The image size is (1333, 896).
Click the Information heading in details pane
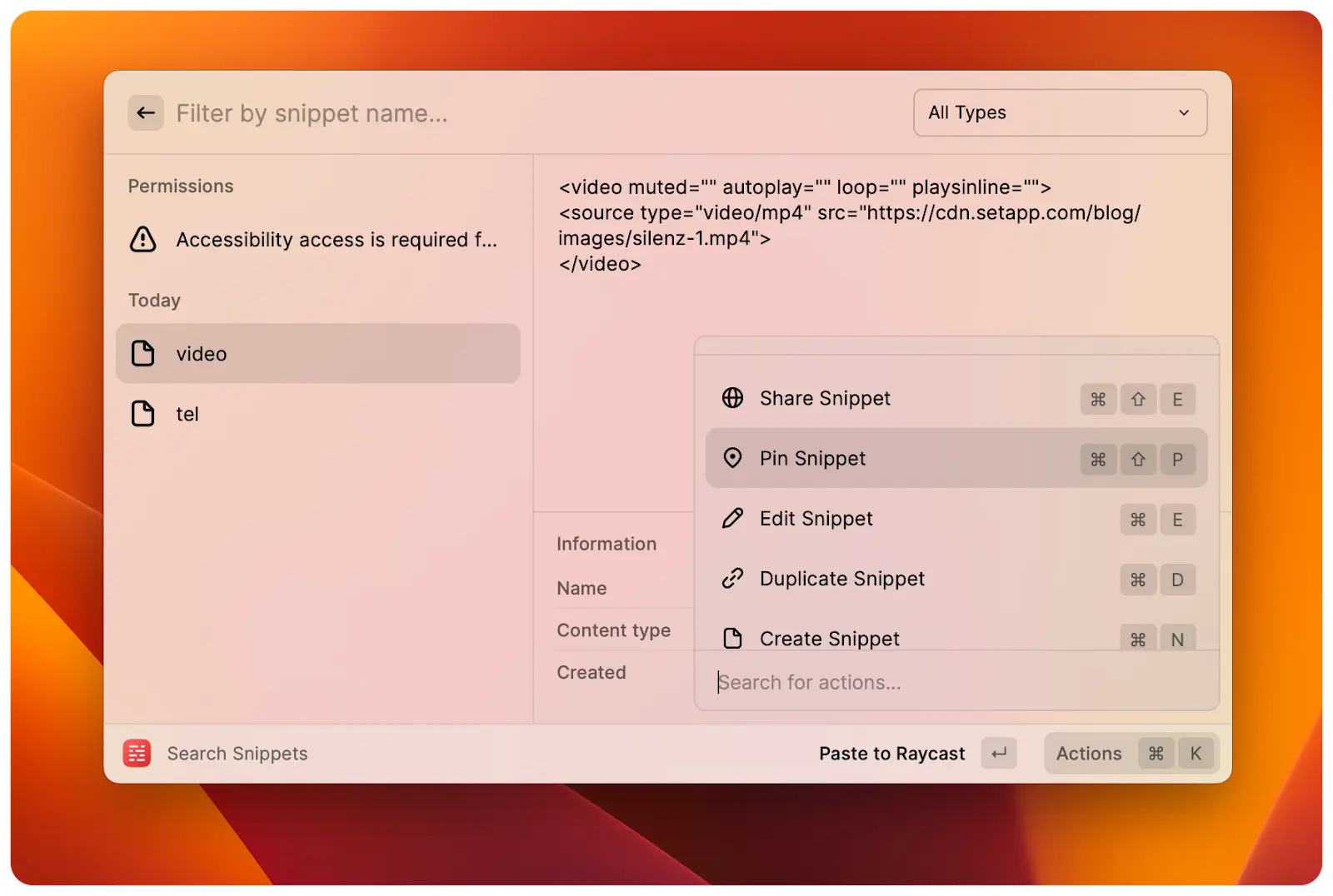(x=607, y=544)
